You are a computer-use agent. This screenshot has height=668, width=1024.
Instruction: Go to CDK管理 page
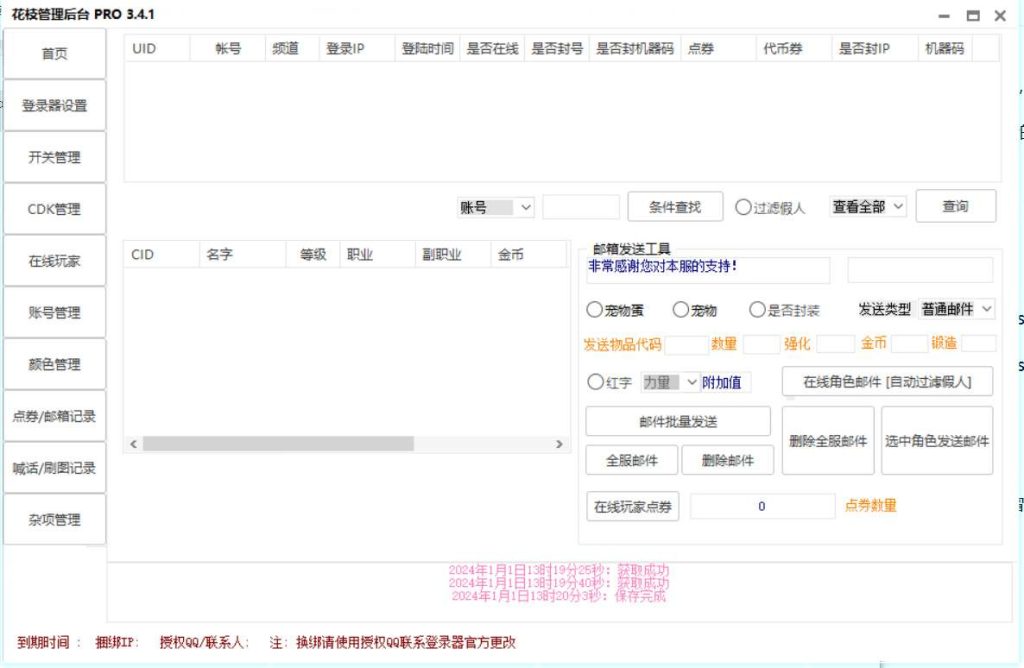click(55, 210)
